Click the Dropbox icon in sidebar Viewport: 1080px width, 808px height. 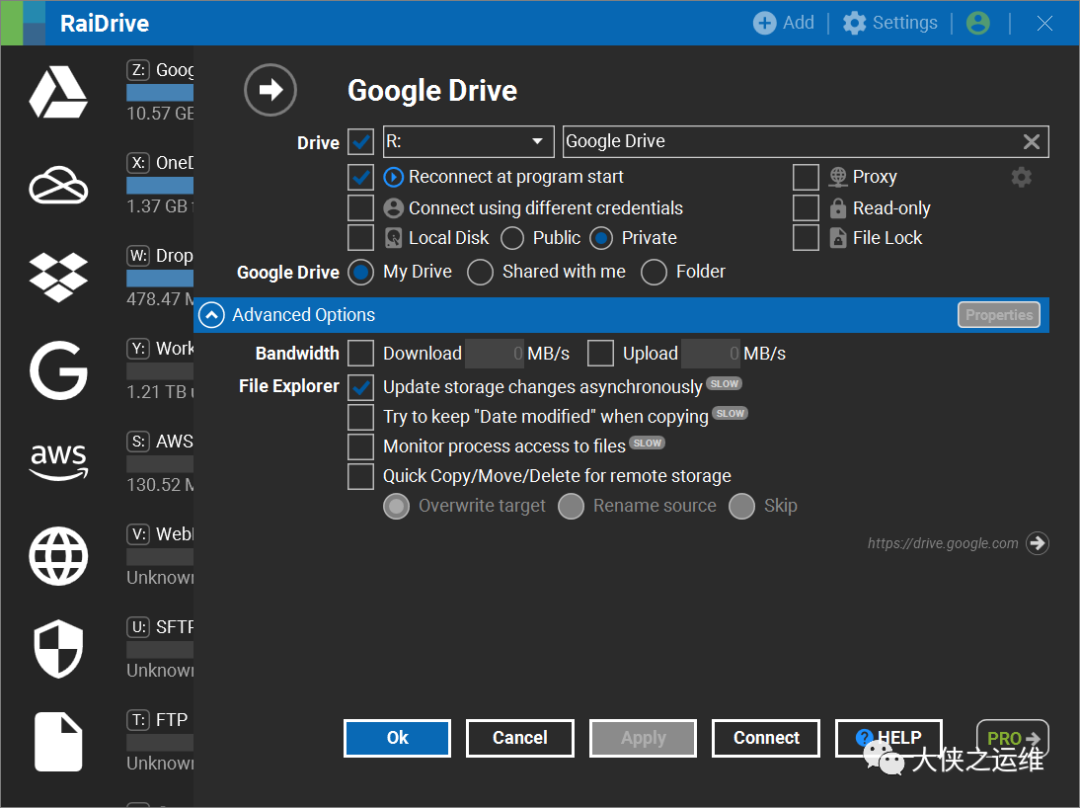click(58, 277)
